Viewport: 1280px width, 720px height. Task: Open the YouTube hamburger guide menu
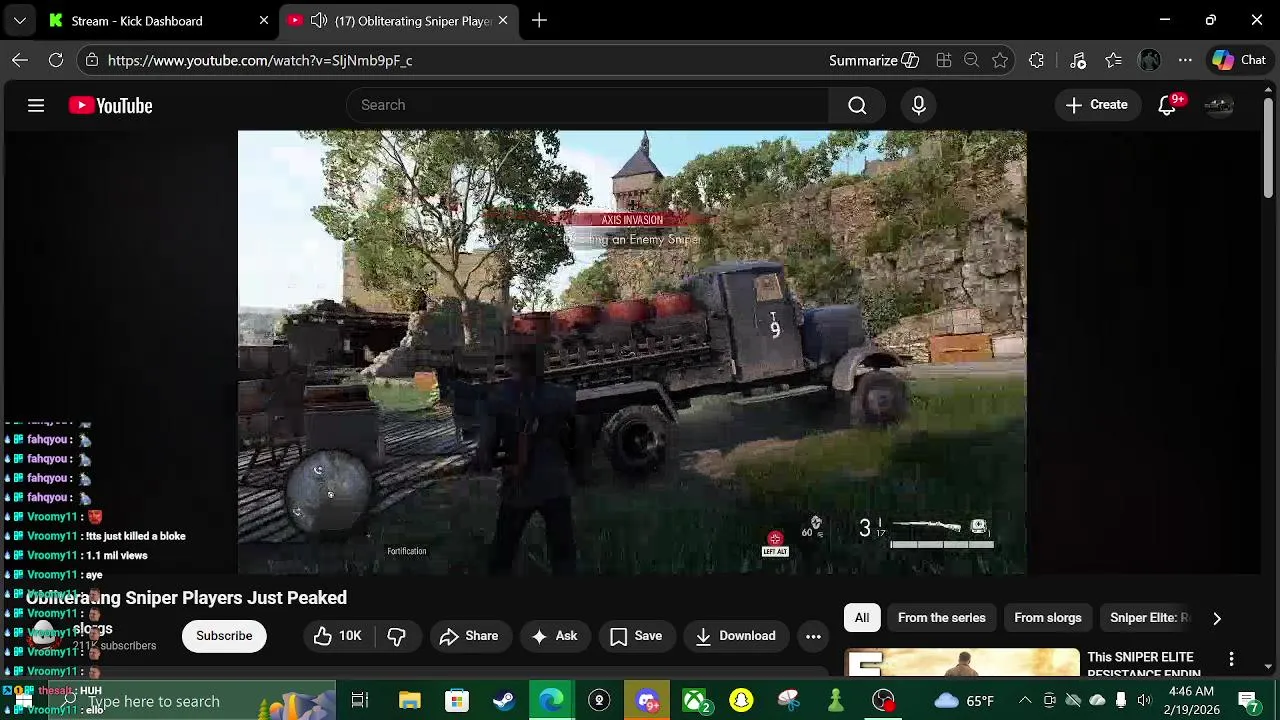[36, 105]
